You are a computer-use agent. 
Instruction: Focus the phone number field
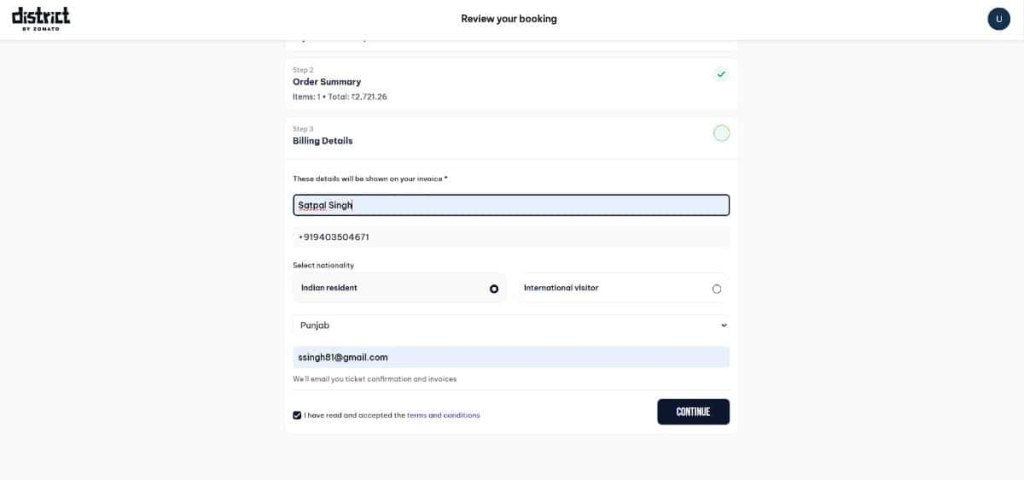[x=510, y=237]
